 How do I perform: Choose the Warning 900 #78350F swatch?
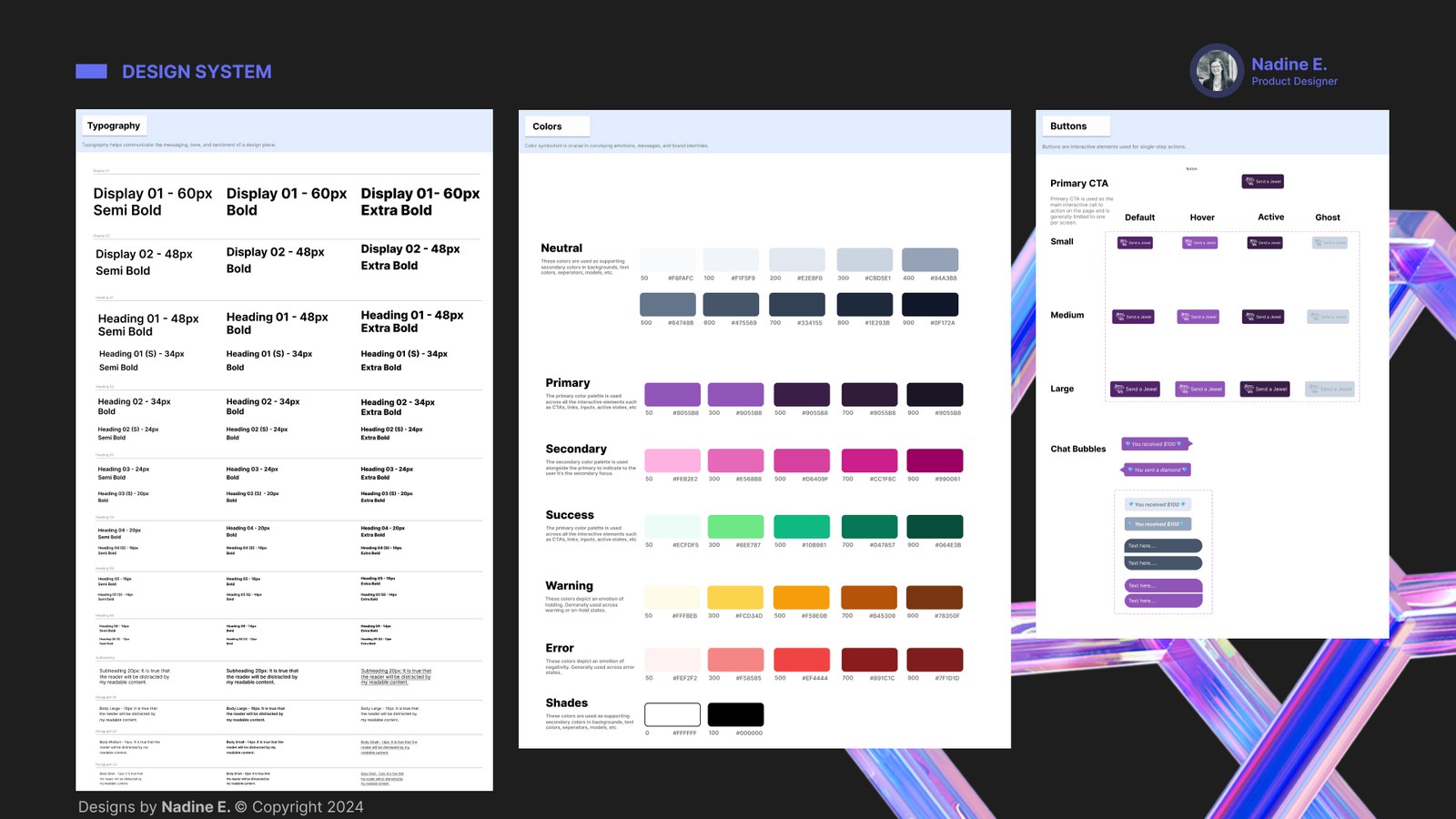935,597
